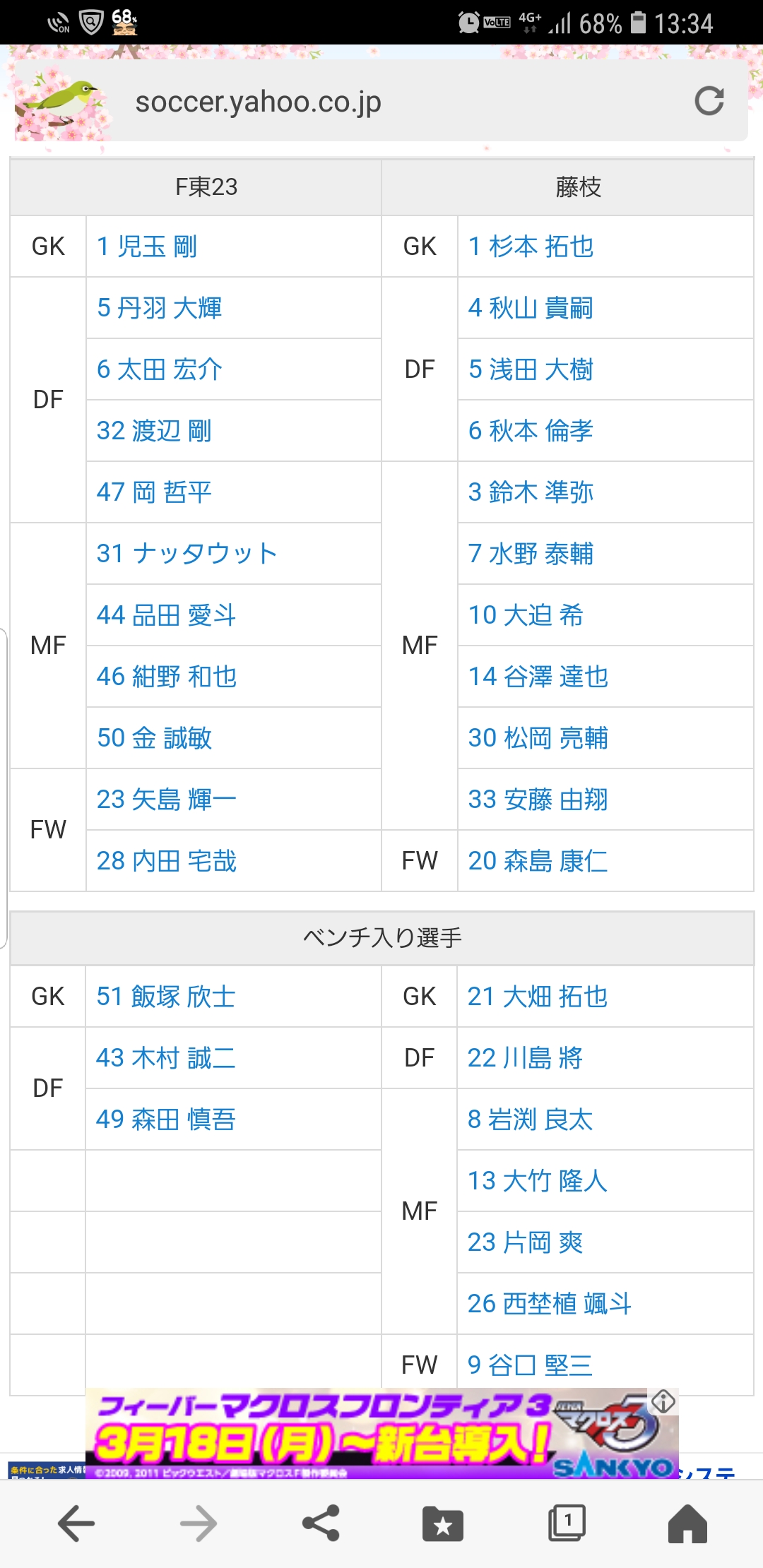Open player link 1 児玉 剛
Image resolution: width=763 pixels, height=1568 pixels.
click(x=147, y=247)
